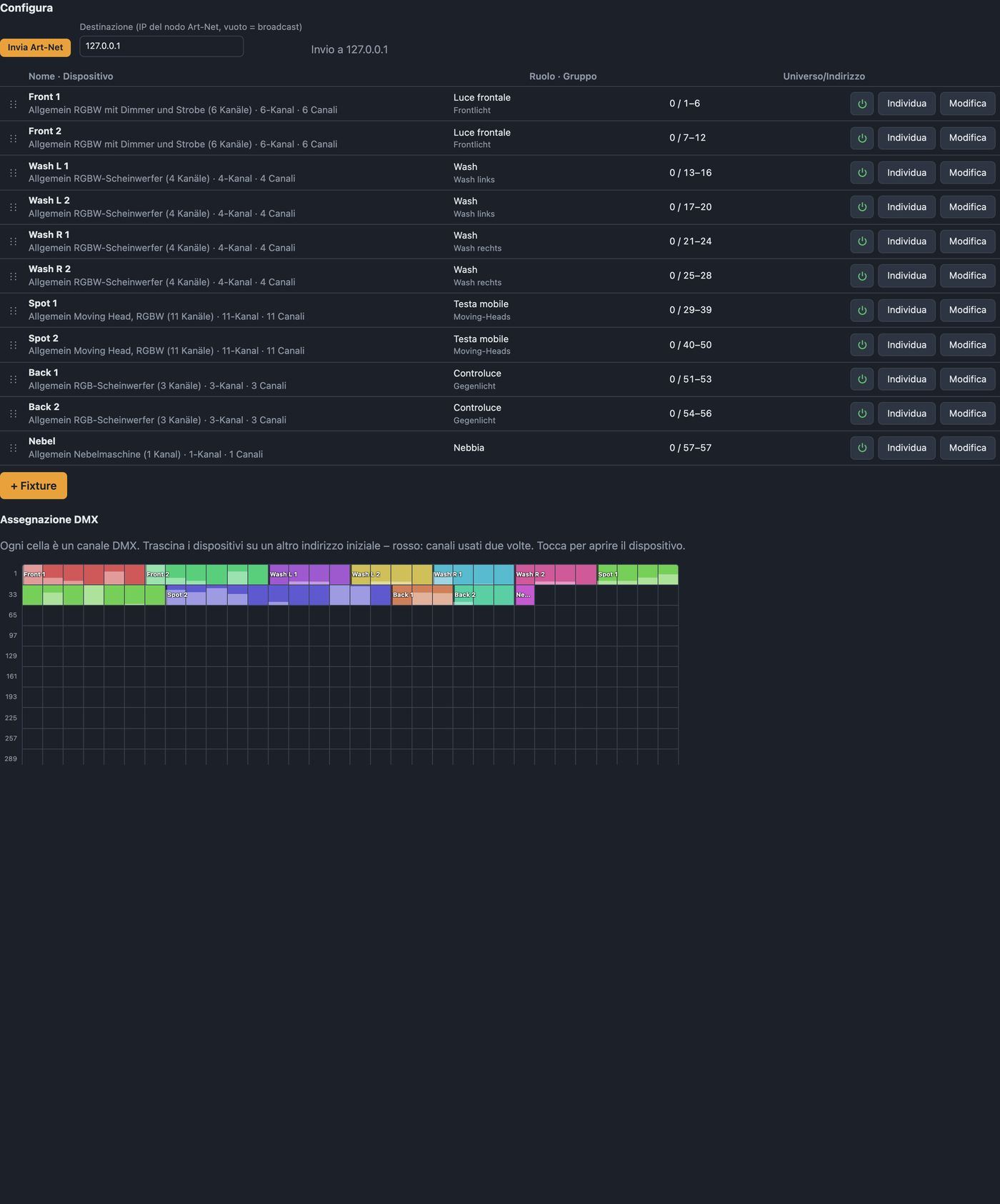Edit Front 1 with Modifica button
Image resolution: width=1000 pixels, height=1204 pixels.
pyautogui.click(x=967, y=104)
